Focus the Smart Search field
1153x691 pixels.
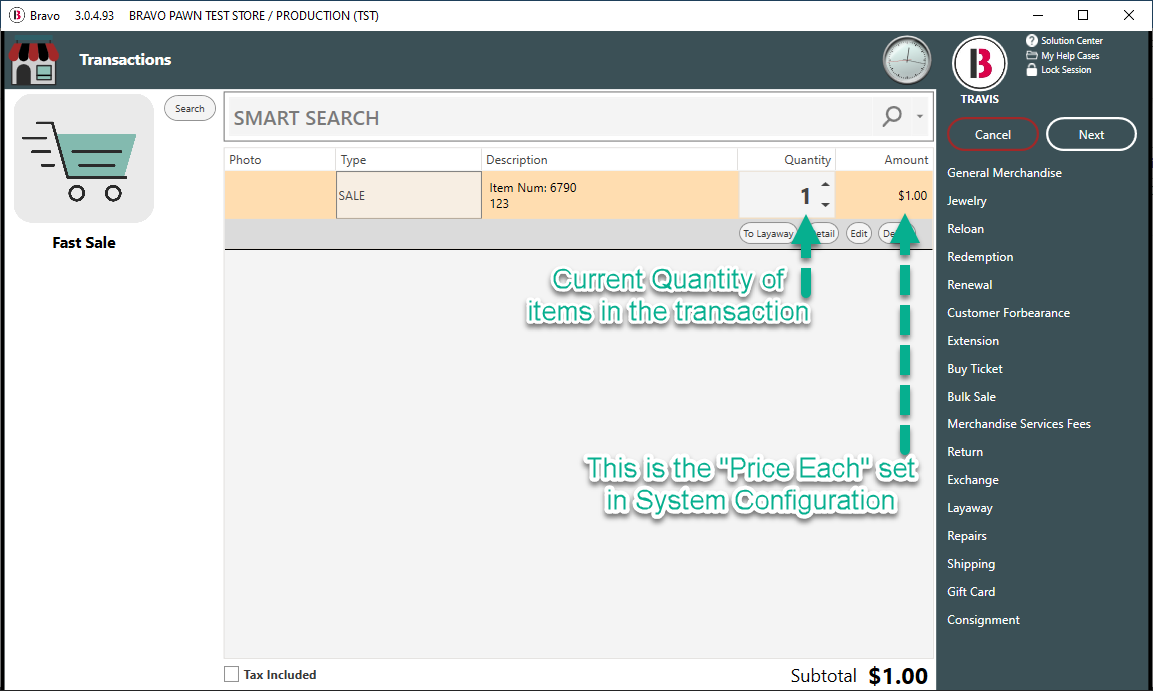551,117
